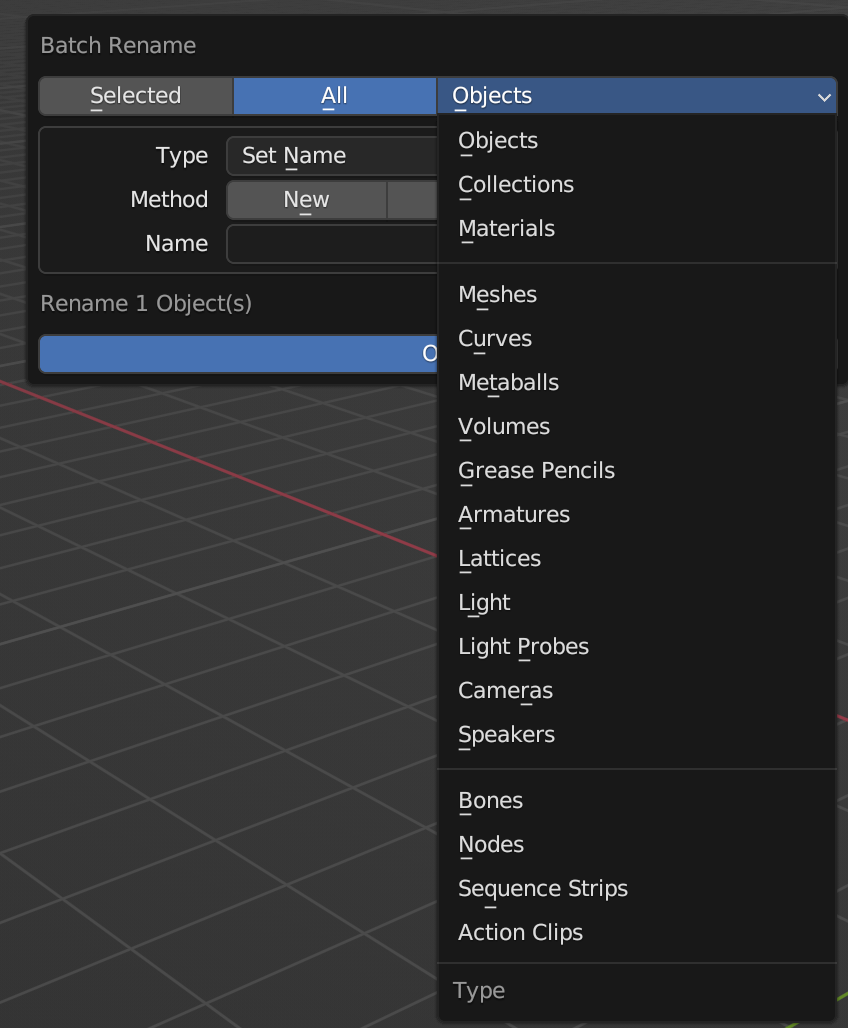Choose Materials from the dropdown list
Viewport: 848px width, 1028px height.
506,229
